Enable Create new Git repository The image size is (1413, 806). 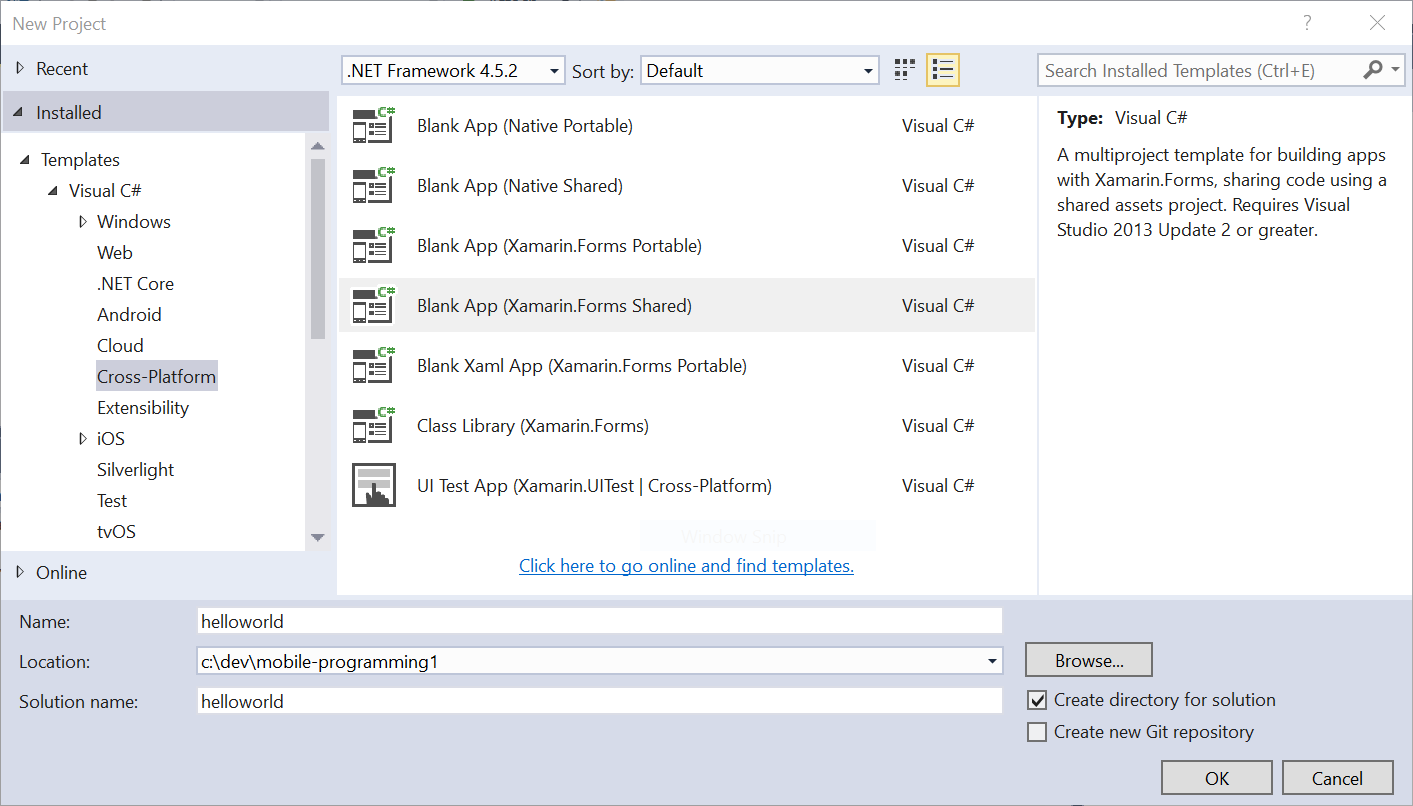click(x=1037, y=732)
